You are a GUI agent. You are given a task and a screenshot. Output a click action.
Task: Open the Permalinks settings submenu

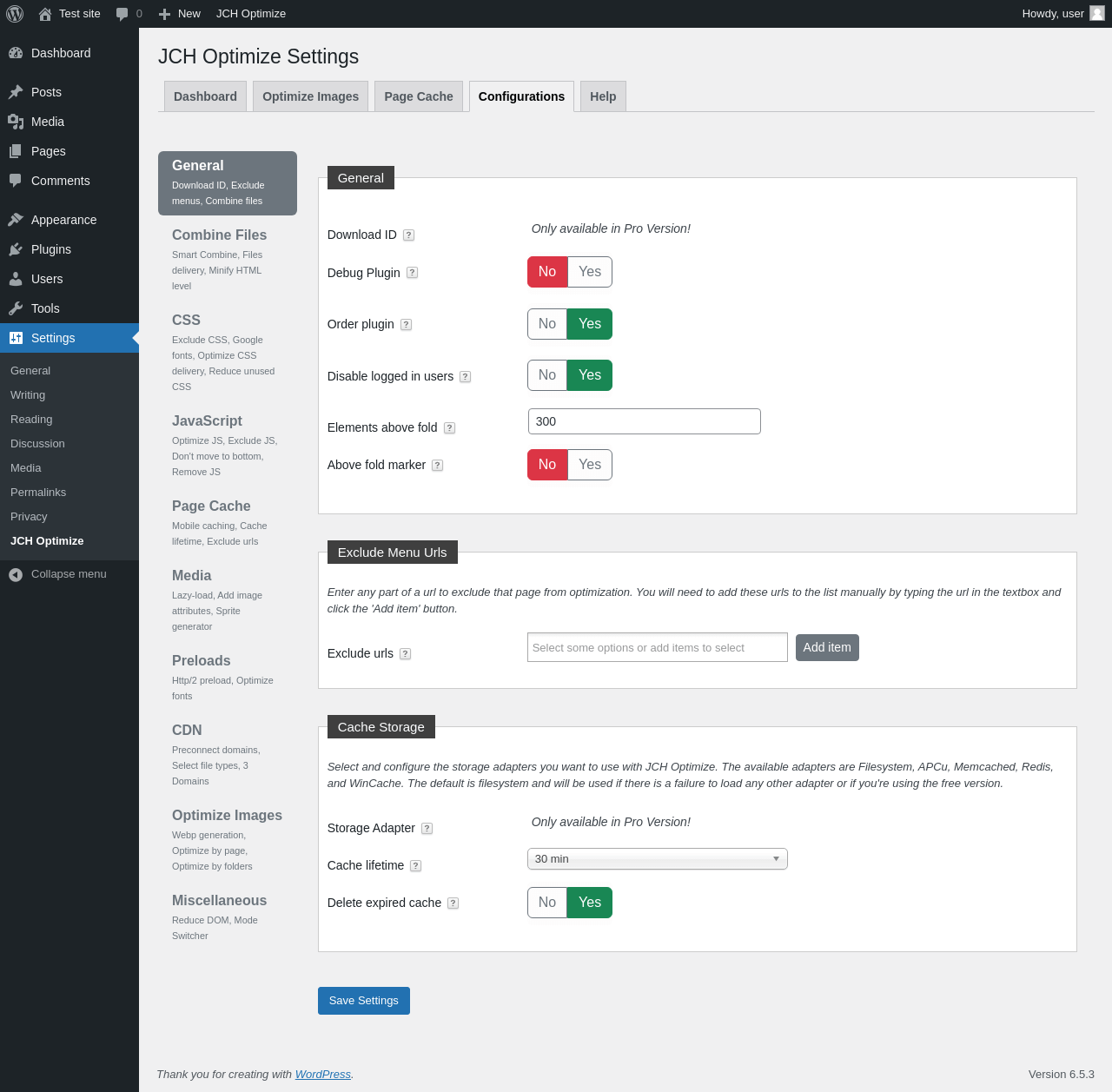[38, 493]
